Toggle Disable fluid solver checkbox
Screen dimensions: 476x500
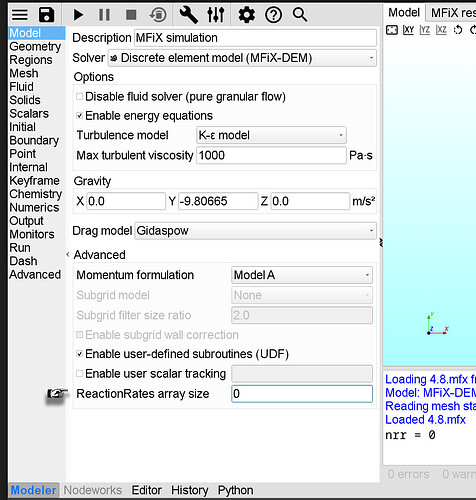(79, 97)
